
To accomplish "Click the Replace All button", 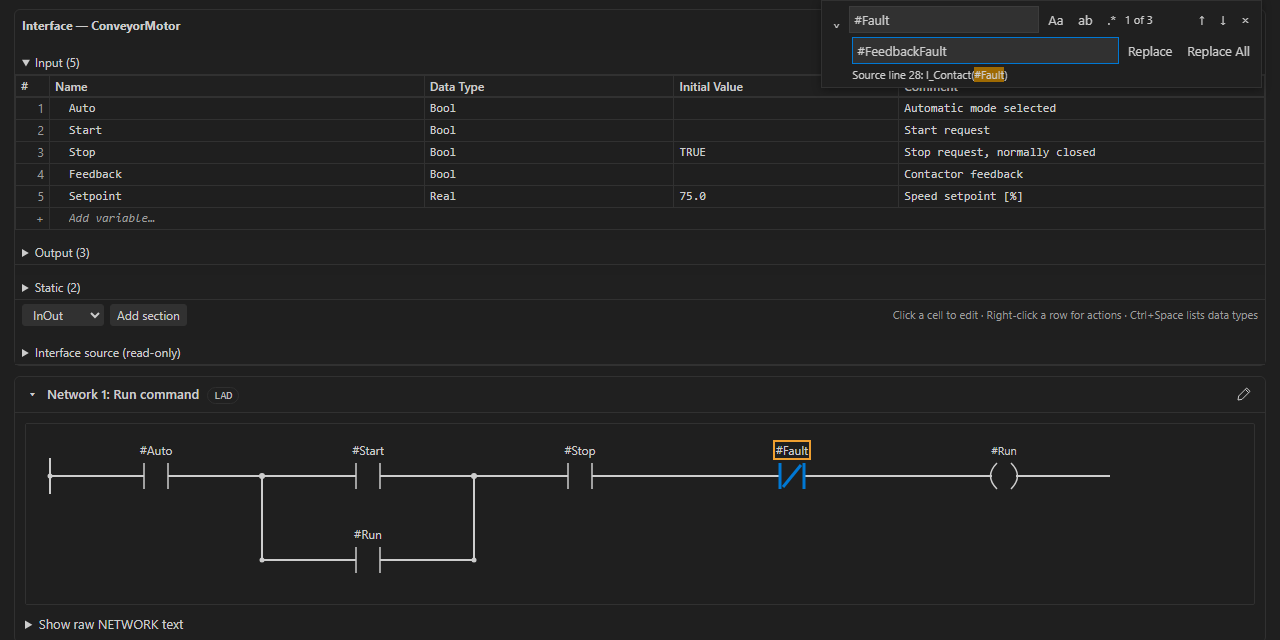I will tap(1218, 52).
